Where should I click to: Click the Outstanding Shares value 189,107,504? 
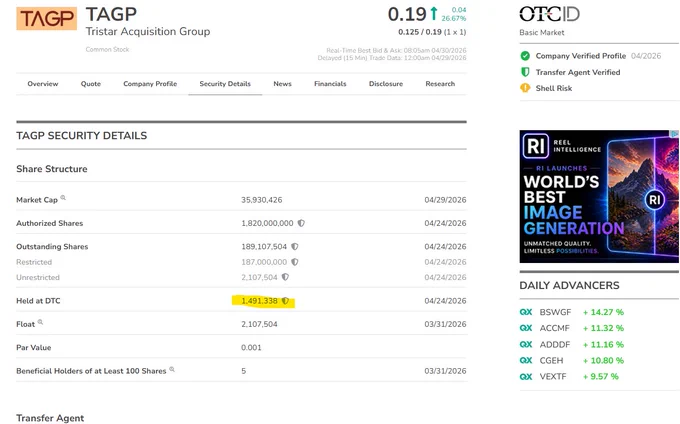pos(264,247)
